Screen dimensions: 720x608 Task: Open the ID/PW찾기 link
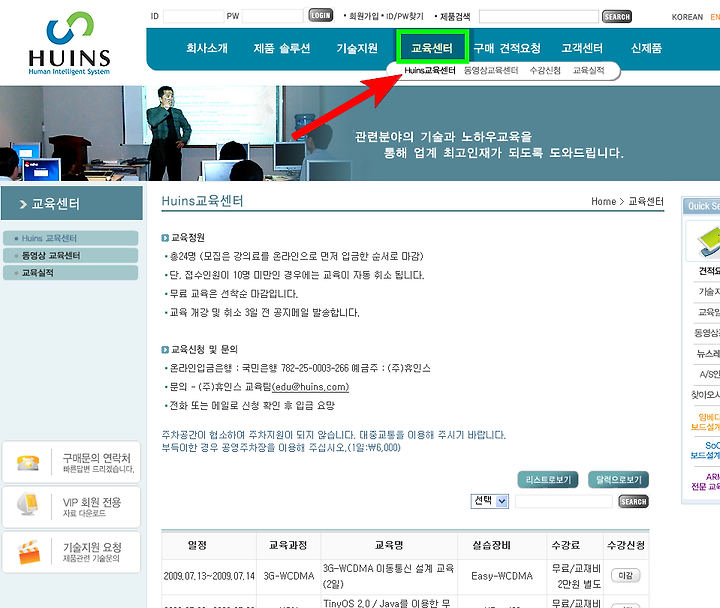pyautogui.click(x=405, y=17)
